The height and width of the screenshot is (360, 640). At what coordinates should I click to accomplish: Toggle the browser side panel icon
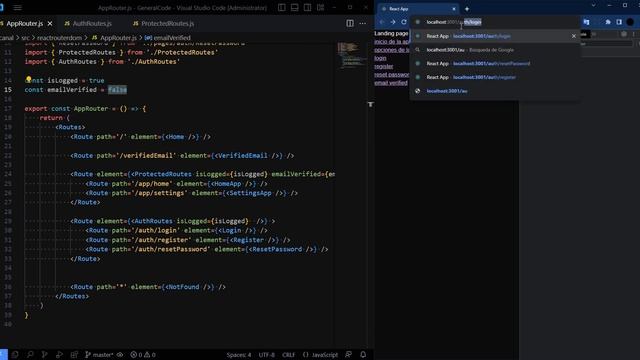click(x=619, y=22)
